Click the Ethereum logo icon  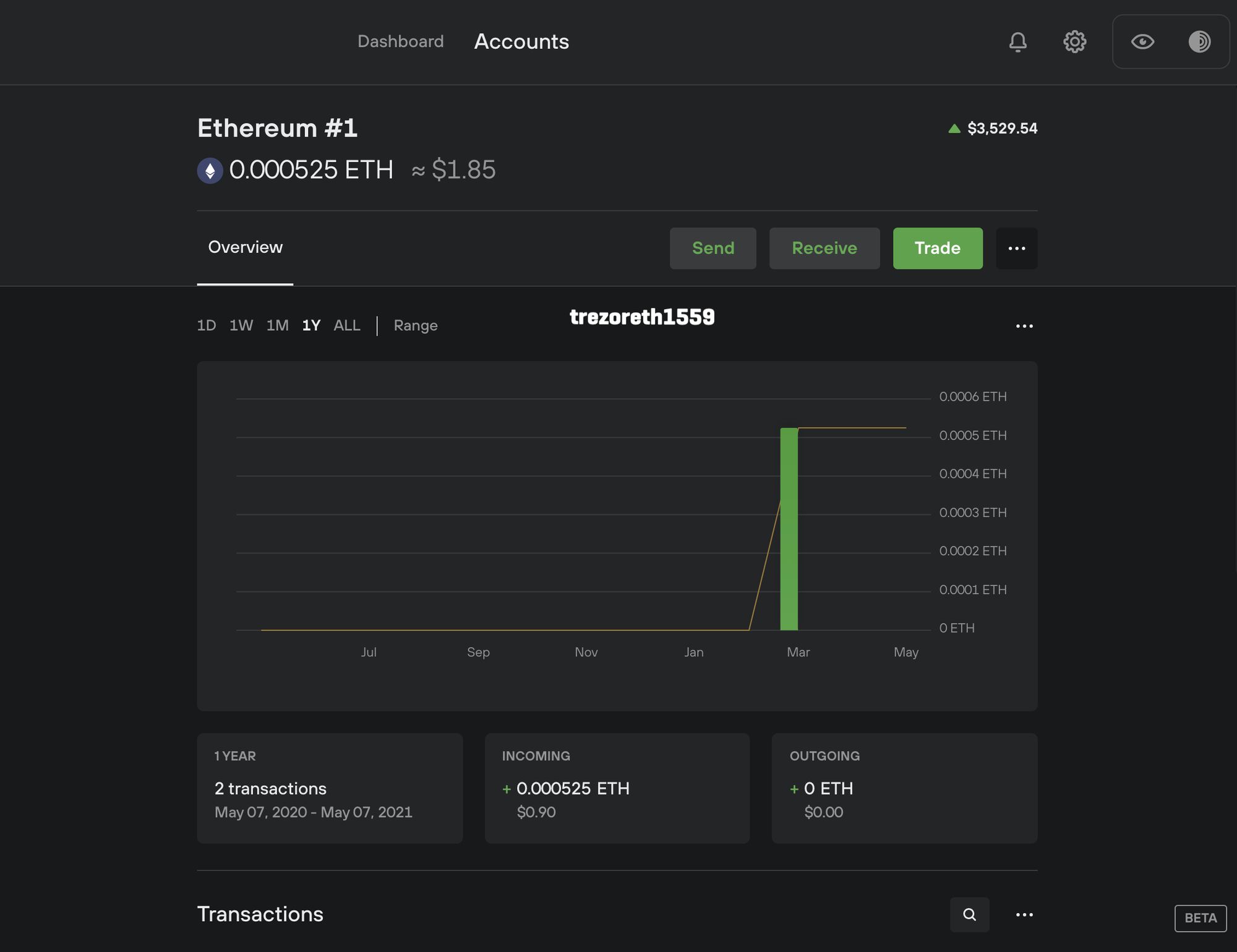point(210,169)
